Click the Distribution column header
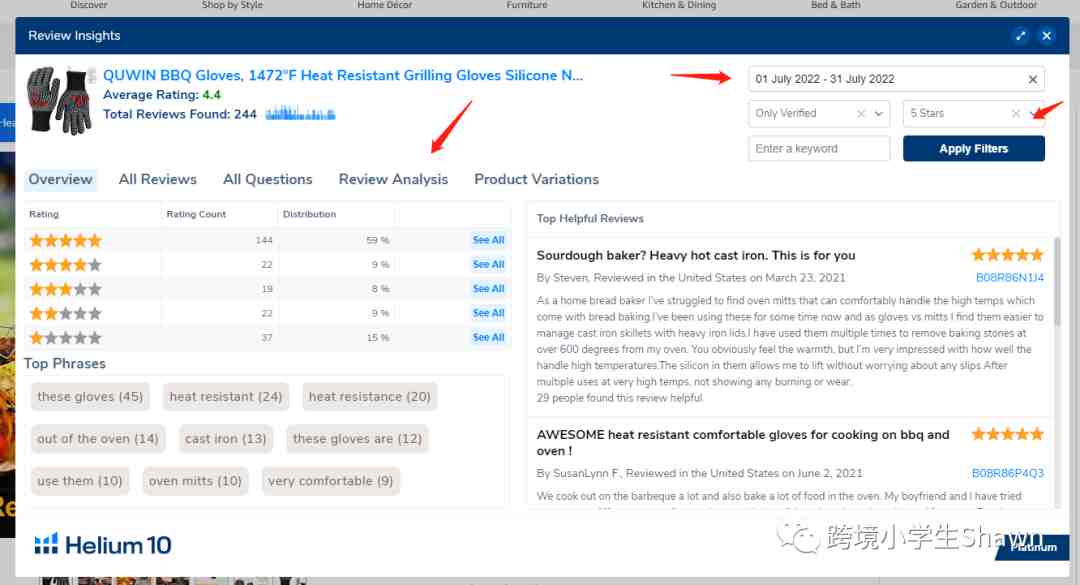Image resolution: width=1080 pixels, height=585 pixels. point(309,214)
